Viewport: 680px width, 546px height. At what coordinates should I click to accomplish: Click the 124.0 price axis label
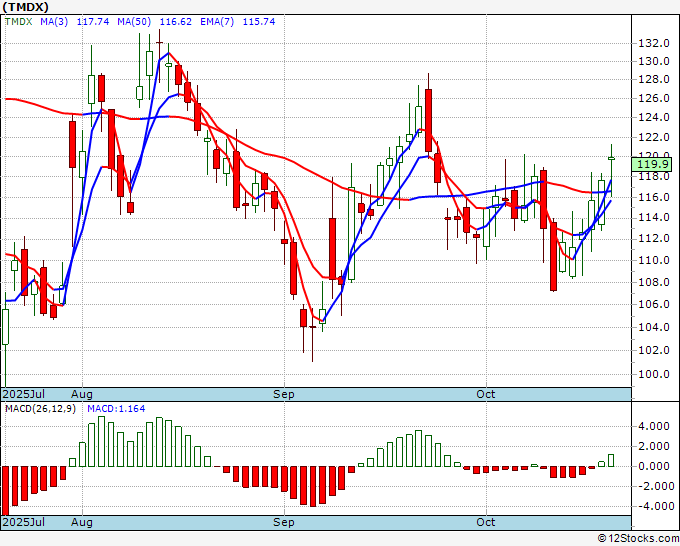654,118
